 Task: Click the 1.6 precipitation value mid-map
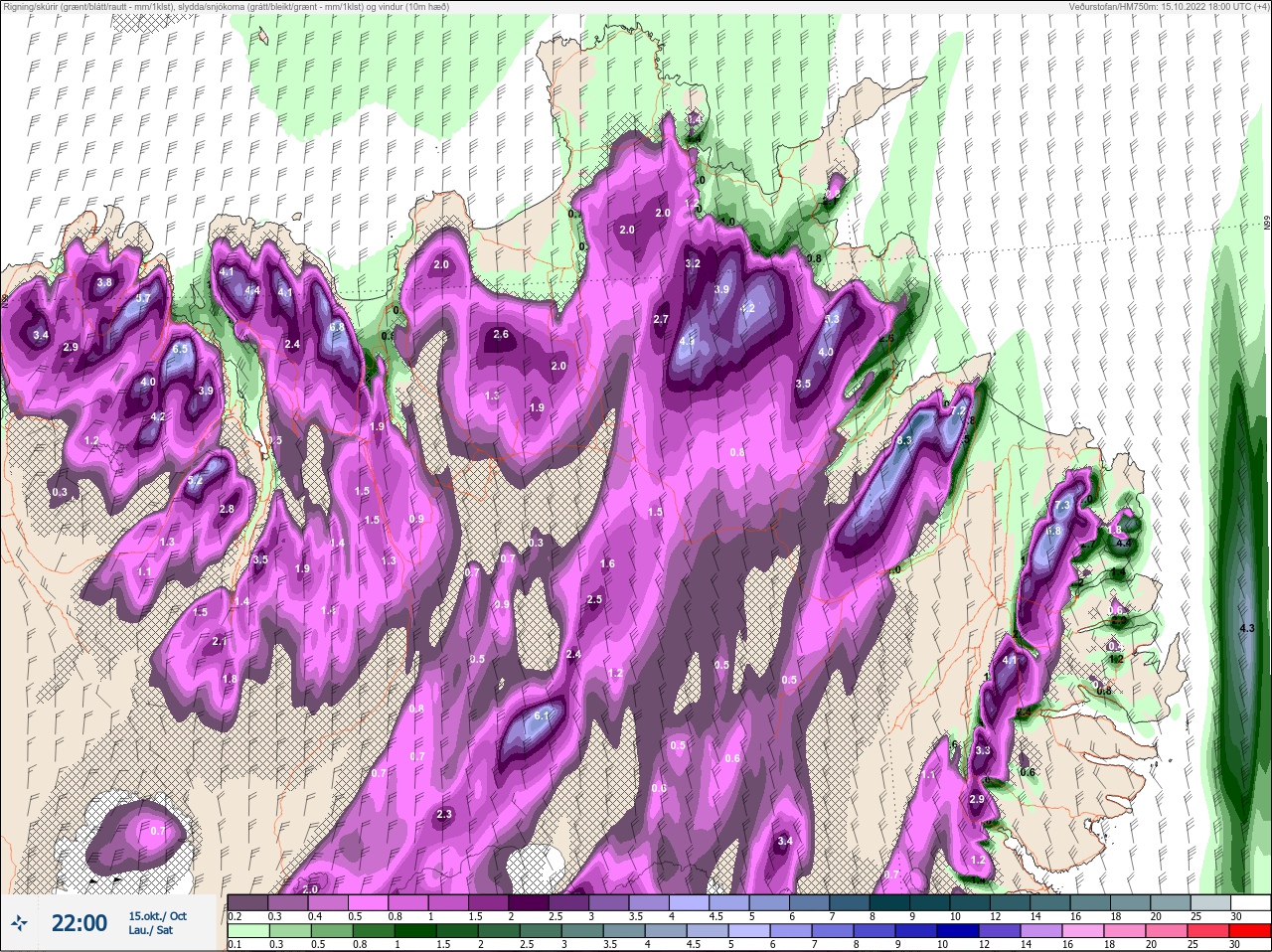[607, 564]
